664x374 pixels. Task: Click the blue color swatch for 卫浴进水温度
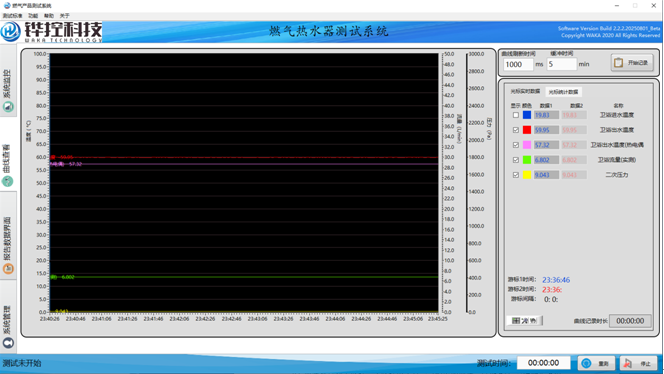[x=527, y=115]
